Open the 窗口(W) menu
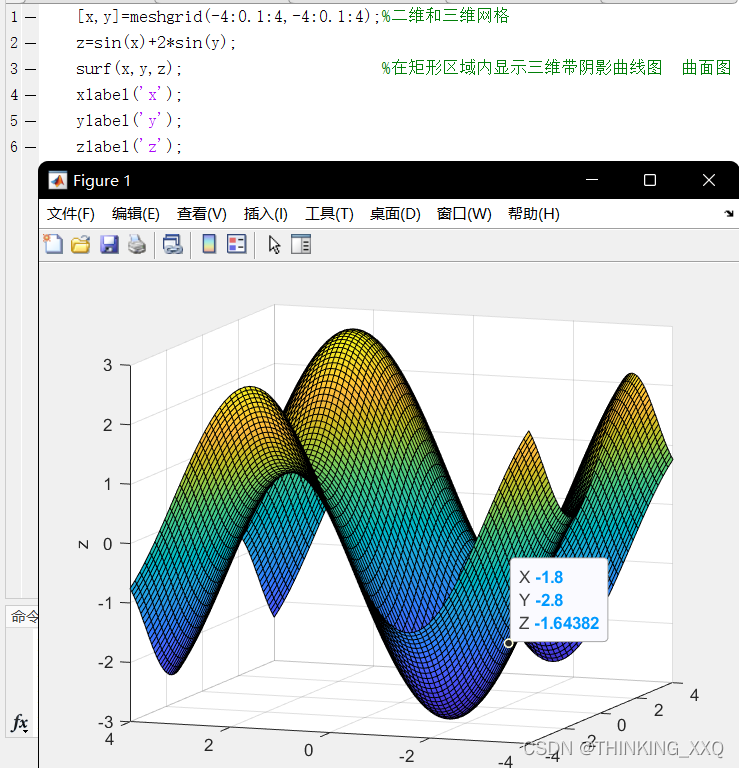This screenshot has width=739, height=768. (464, 214)
